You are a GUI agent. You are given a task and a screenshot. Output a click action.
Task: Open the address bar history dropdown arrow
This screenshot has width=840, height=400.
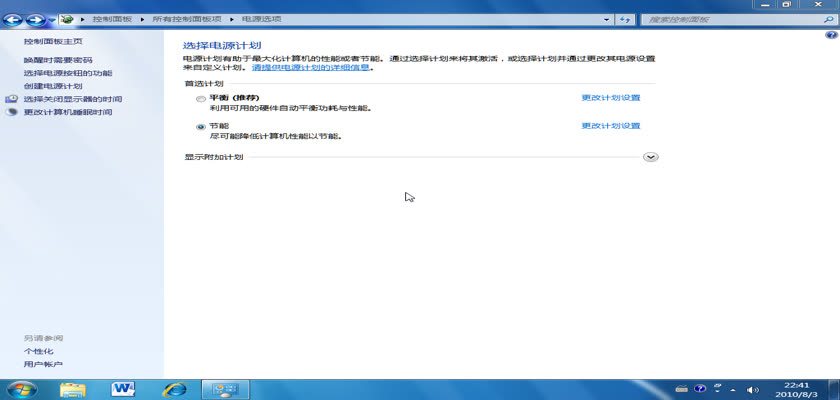click(x=606, y=19)
